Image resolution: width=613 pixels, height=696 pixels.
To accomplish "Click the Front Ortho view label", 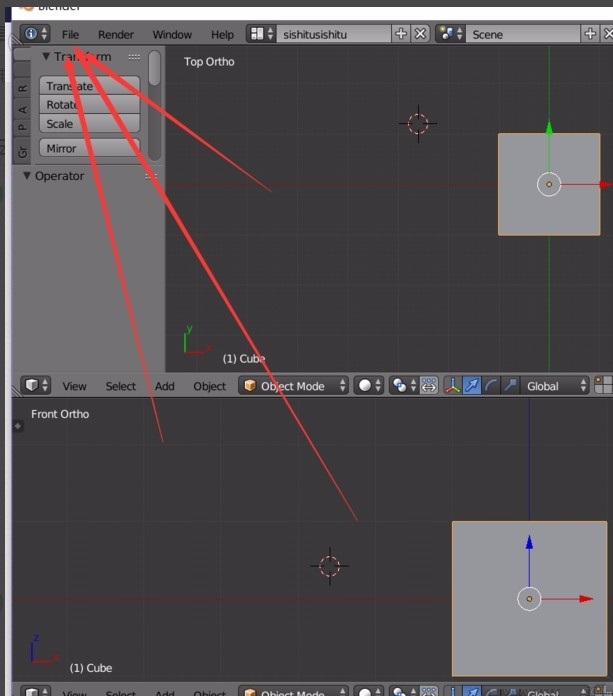I will (x=60, y=414).
